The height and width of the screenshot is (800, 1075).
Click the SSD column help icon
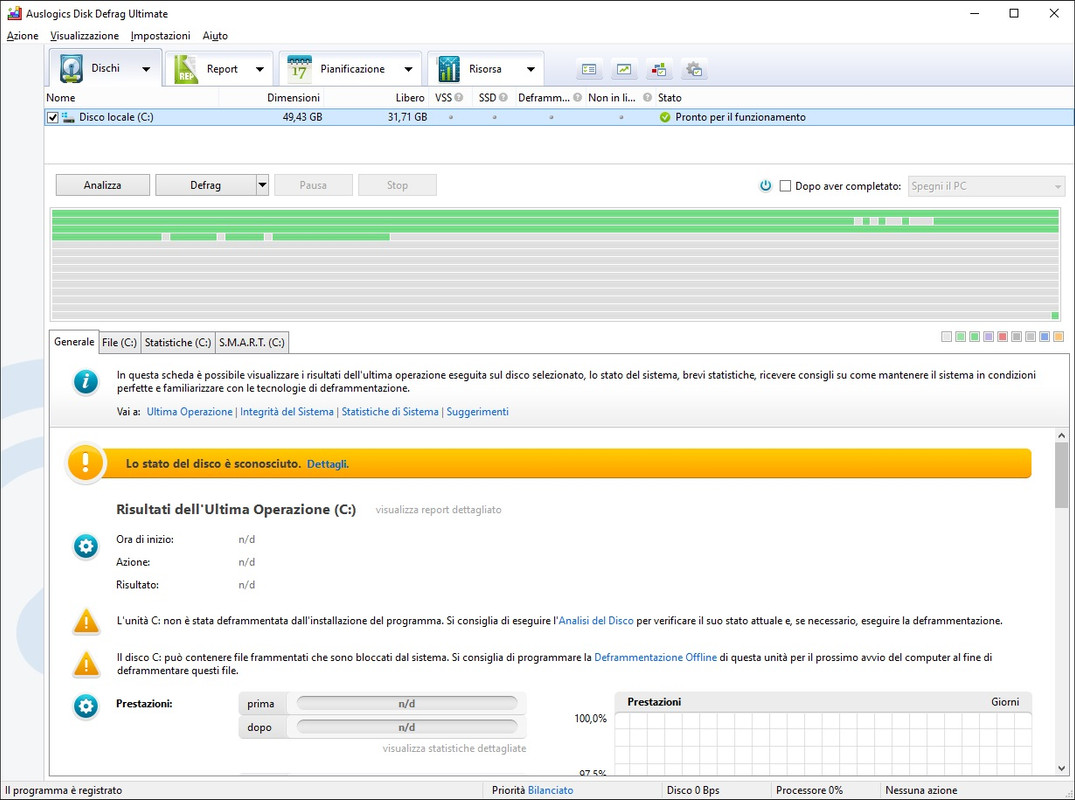pyautogui.click(x=503, y=97)
